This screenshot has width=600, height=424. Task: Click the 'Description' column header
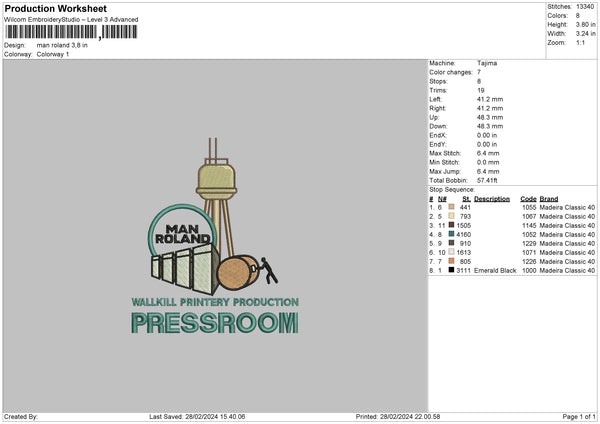point(492,199)
